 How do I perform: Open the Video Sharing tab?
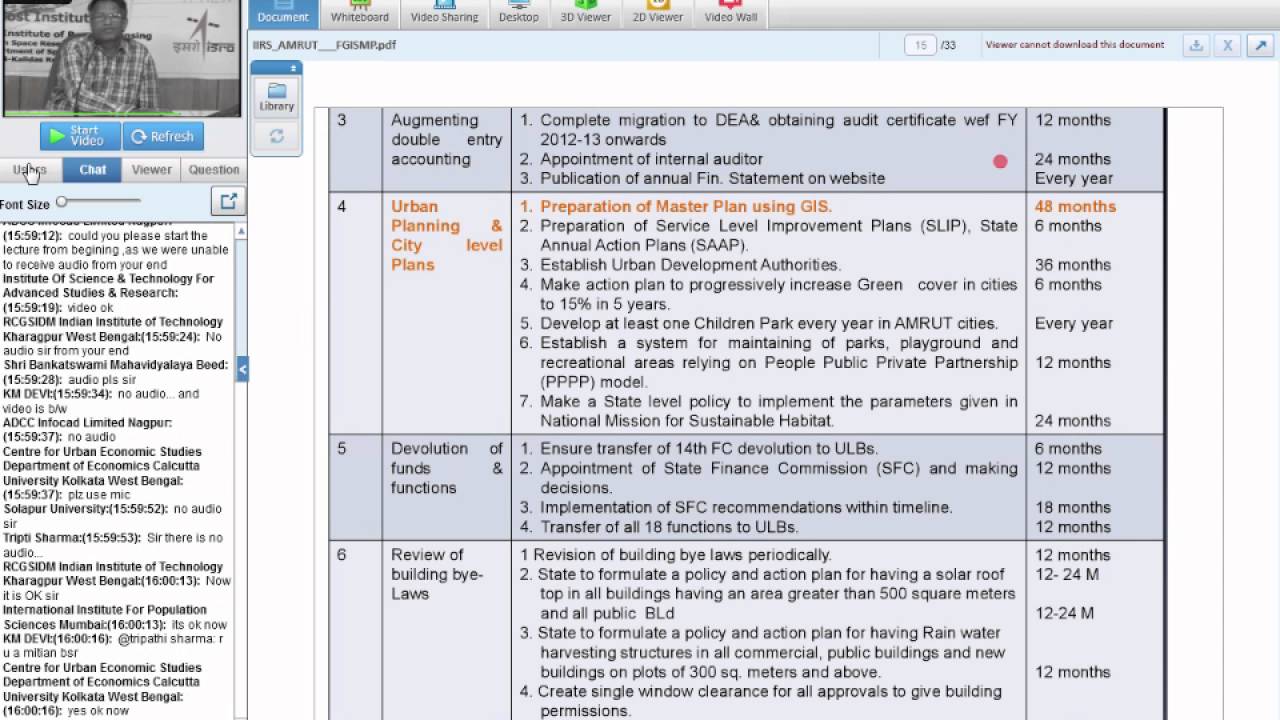pos(445,13)
